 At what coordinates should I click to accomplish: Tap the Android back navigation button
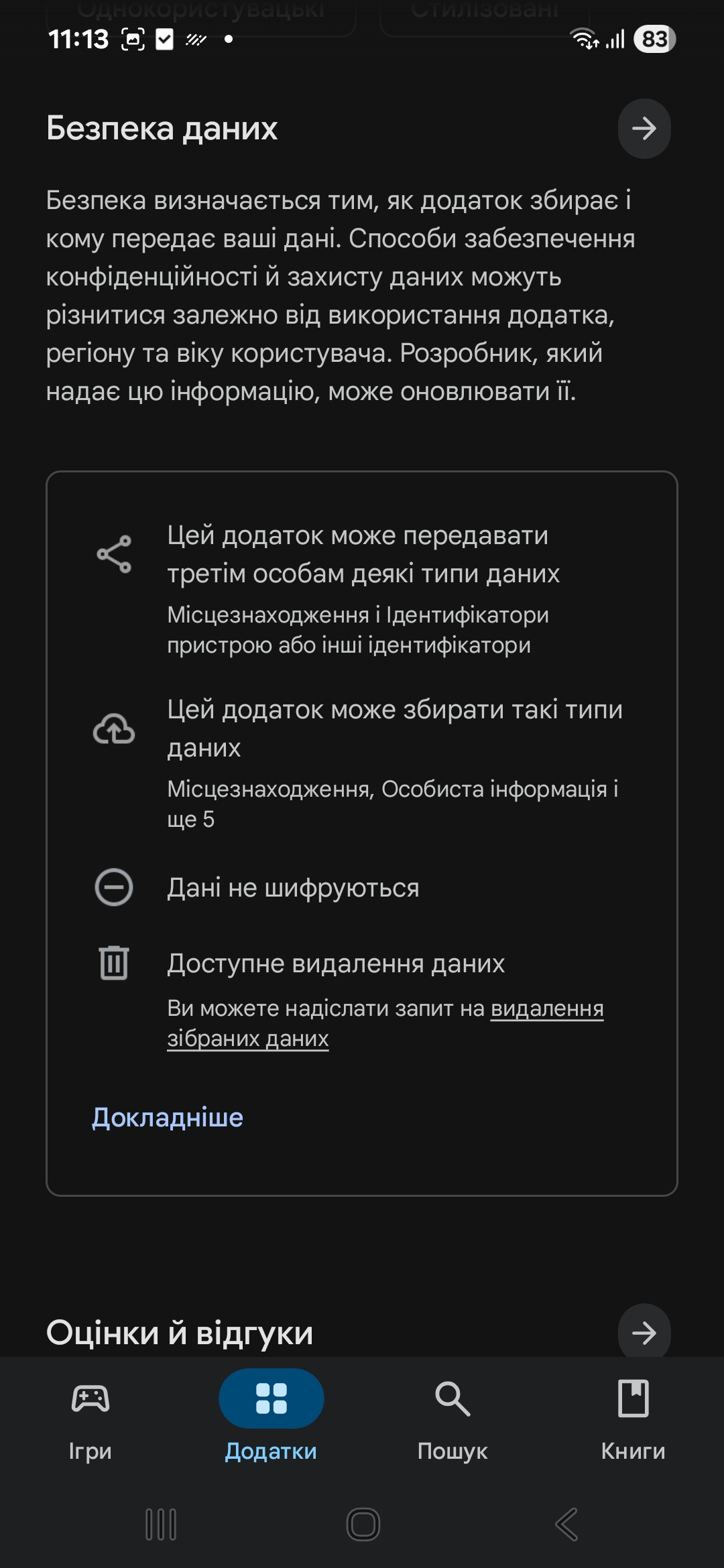[x=566, y=1525]
